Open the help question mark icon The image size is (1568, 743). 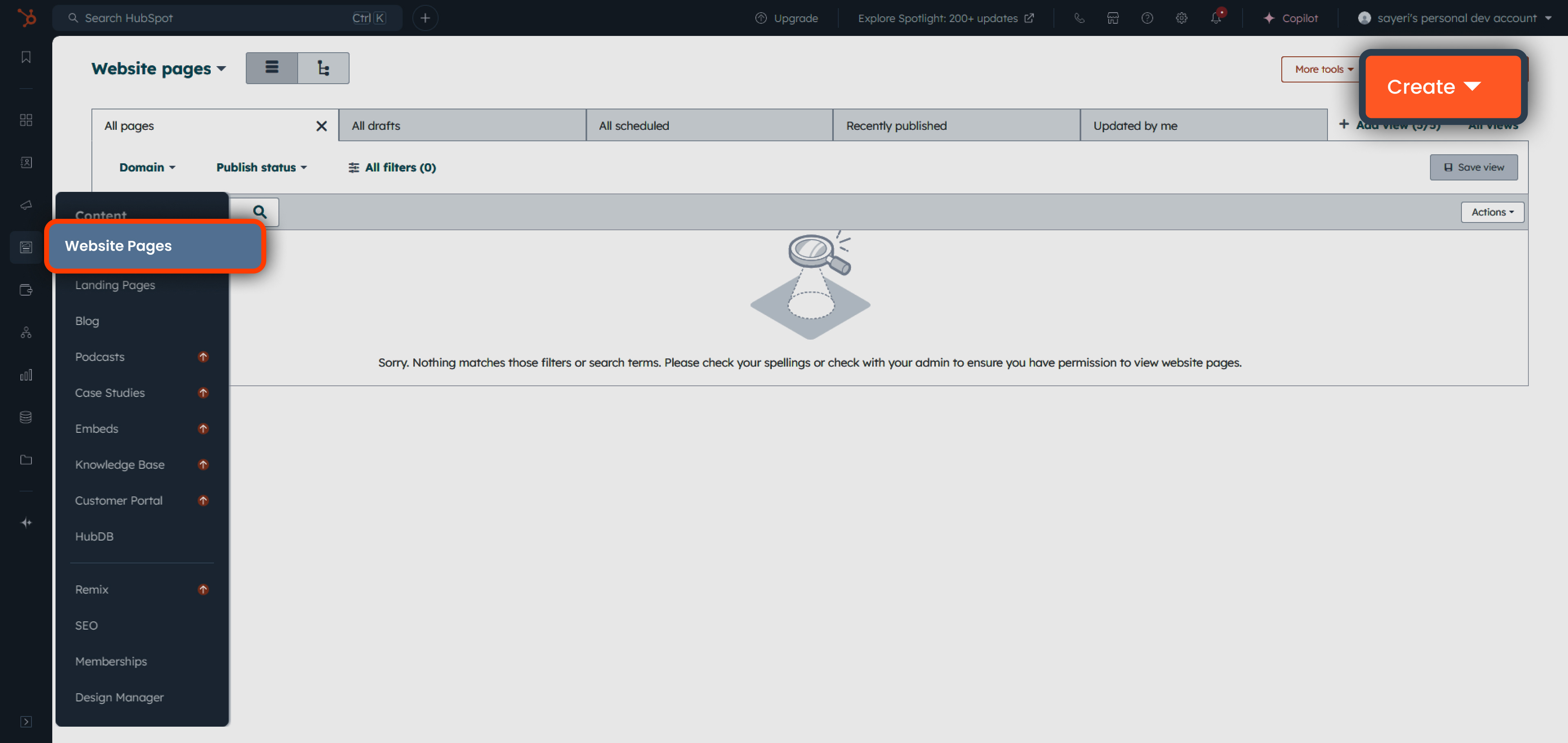click(x=1147, y=18)
